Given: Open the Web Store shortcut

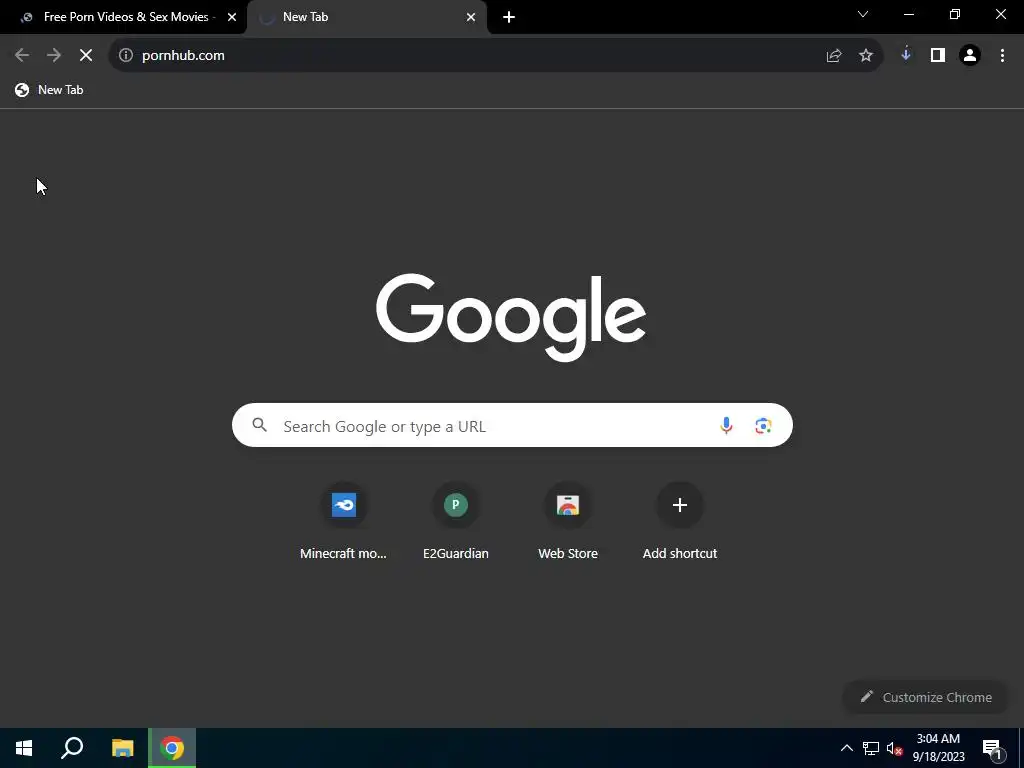Looking at the screenshot, I should [568, 522].
